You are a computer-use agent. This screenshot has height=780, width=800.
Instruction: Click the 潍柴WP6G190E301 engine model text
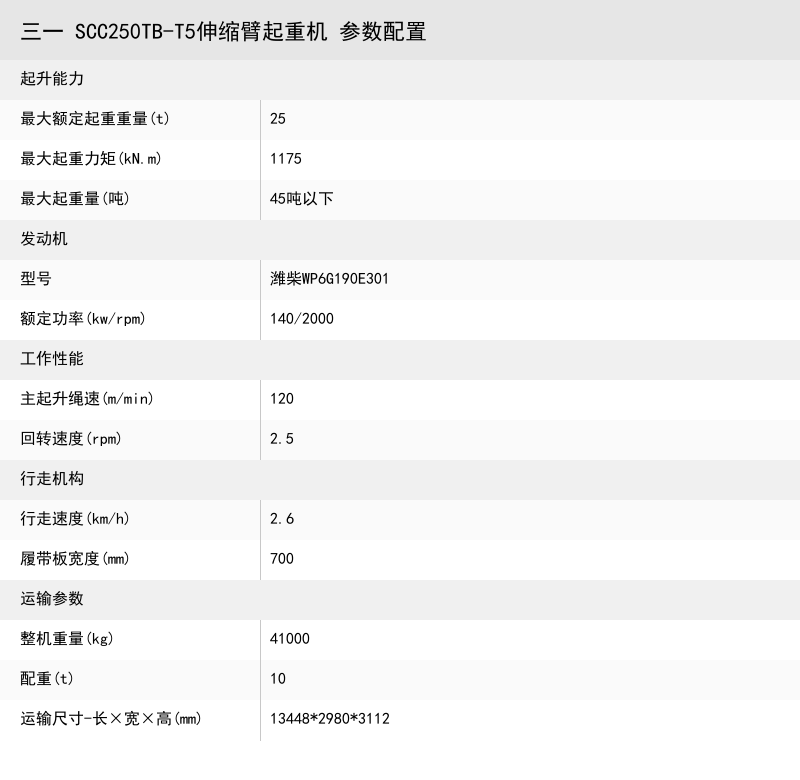click(x=330, y=279)
